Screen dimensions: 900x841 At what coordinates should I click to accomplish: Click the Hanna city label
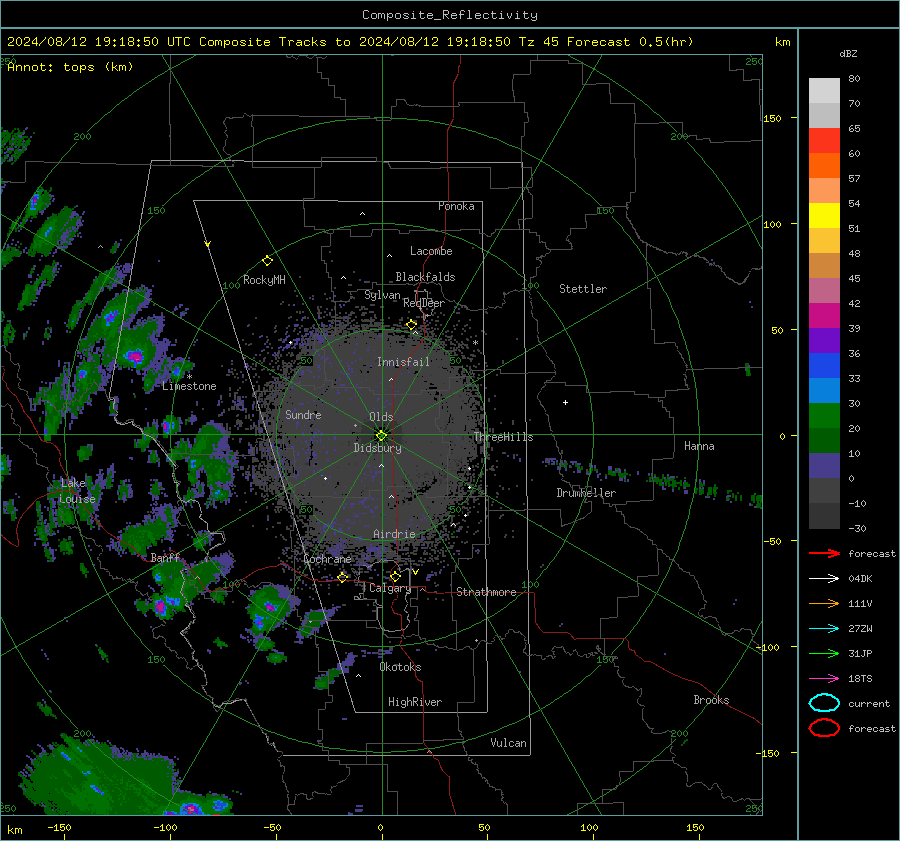point(699,446)
